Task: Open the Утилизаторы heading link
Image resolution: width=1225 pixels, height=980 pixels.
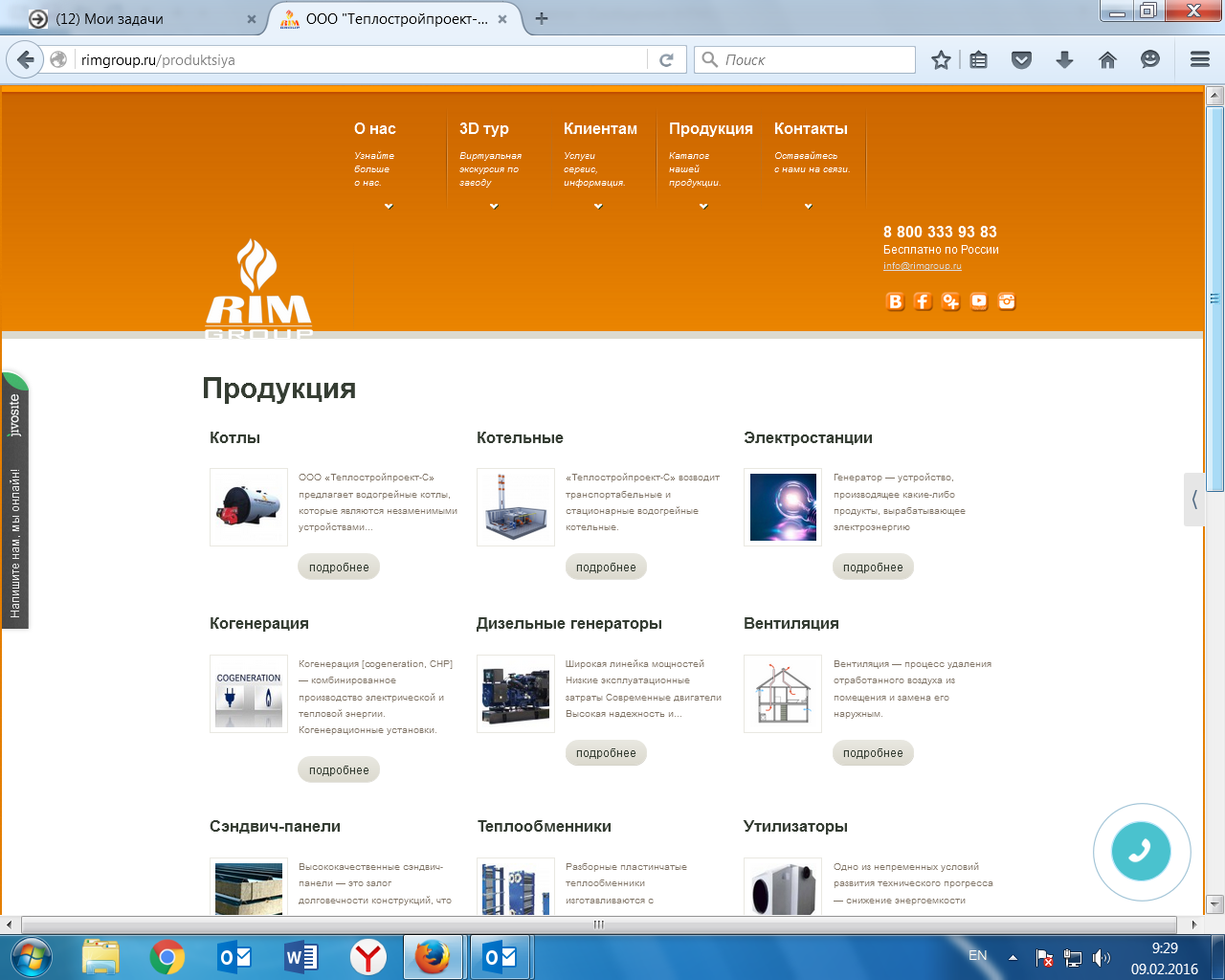Action: tap(795, 826)
